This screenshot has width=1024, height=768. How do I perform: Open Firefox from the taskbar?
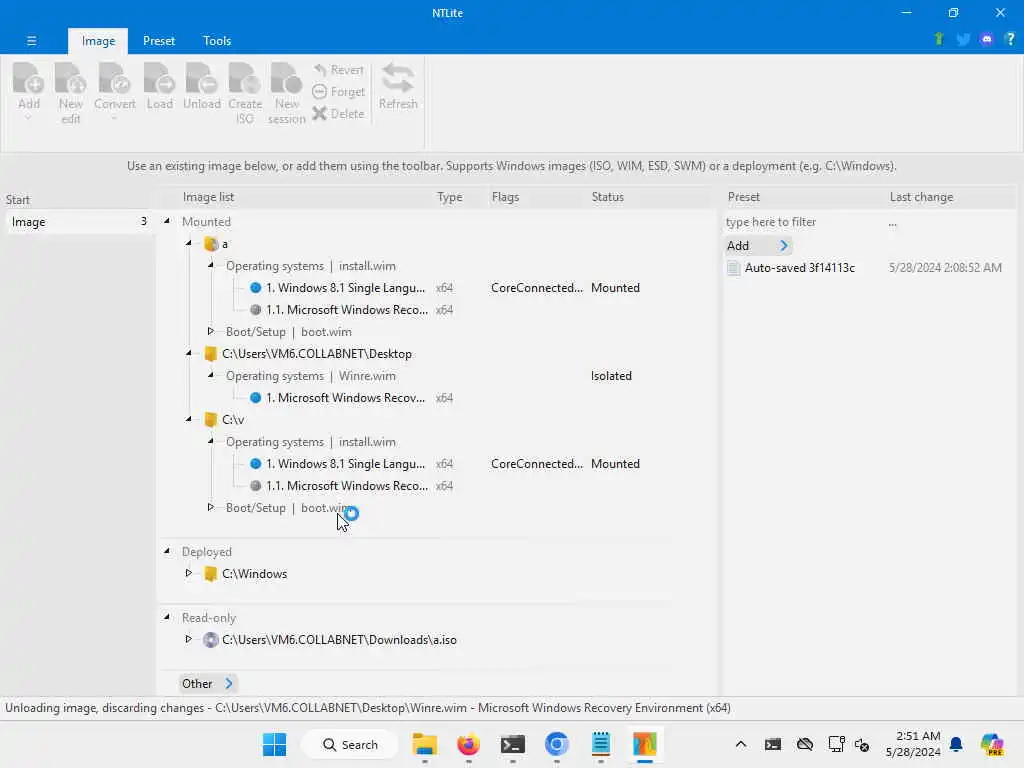click(468, 744)
